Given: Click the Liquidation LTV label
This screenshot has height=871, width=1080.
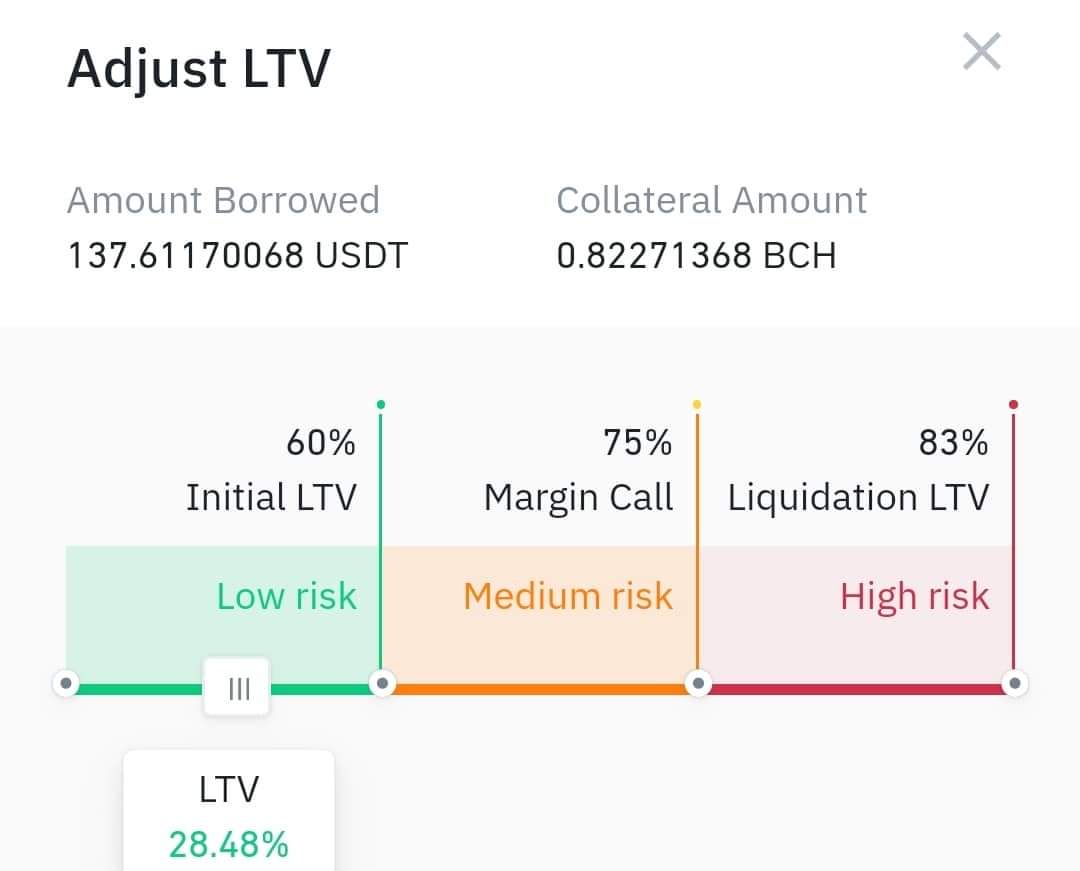Looking at the screenshot, I should pos(858,497).
